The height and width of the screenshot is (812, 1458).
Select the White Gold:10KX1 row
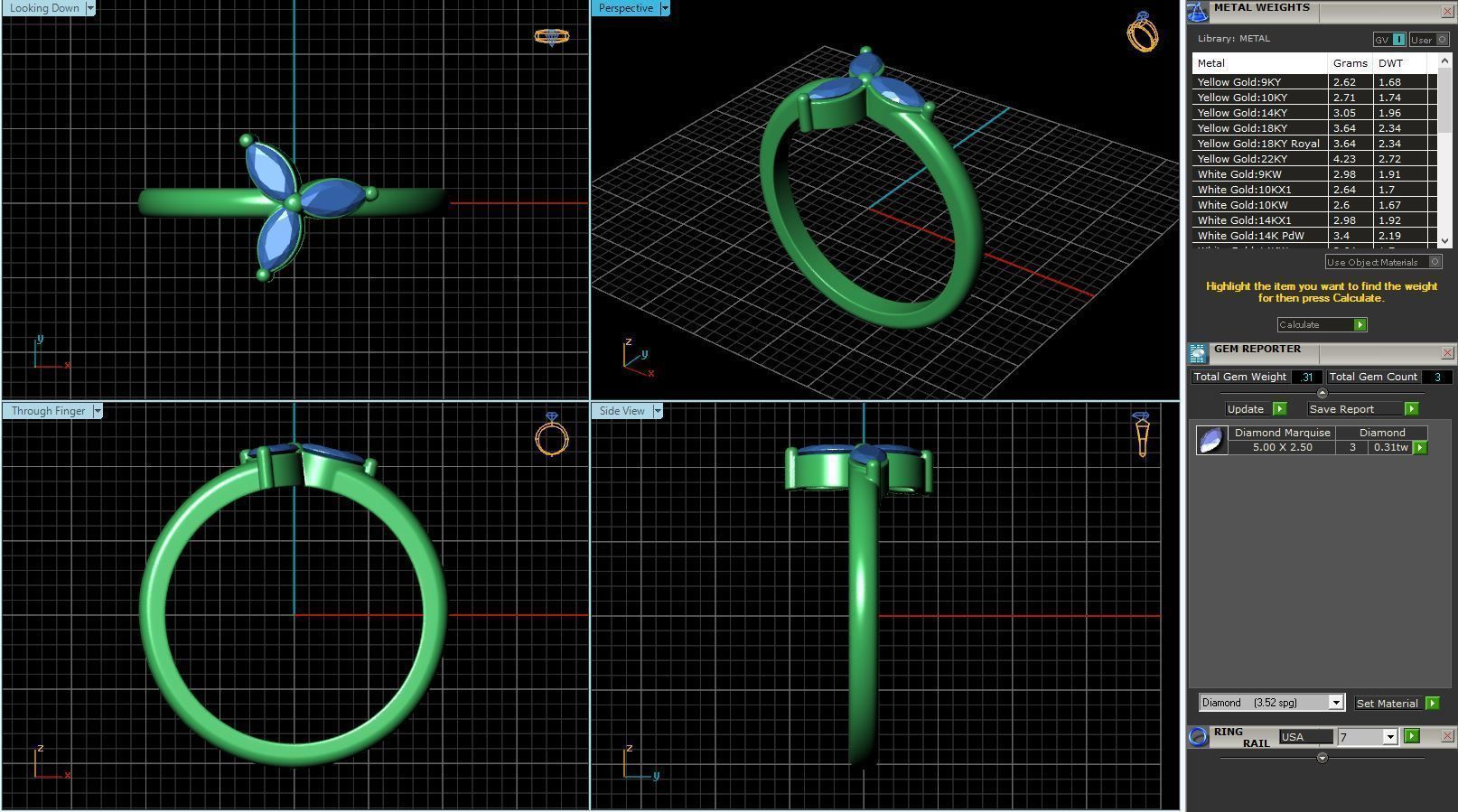[x=1314, y=190]
